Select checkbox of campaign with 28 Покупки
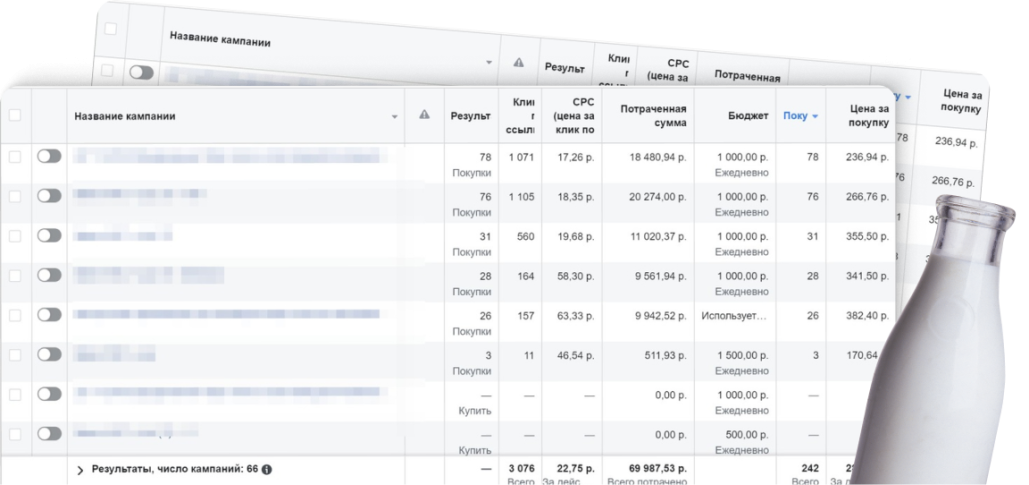The width and height of the screenshot is (1029, 485). (x=14, y=276)
